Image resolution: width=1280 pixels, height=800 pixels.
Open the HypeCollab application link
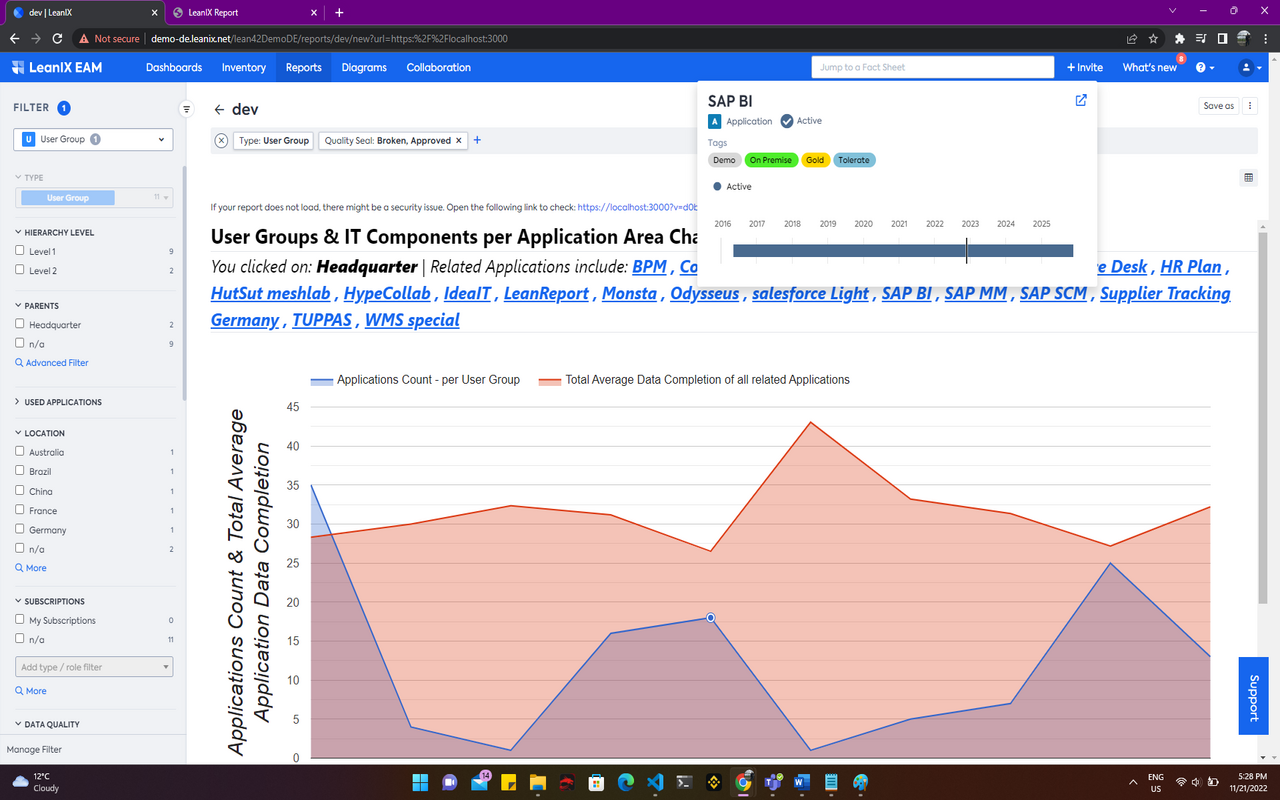coord(387,293)
